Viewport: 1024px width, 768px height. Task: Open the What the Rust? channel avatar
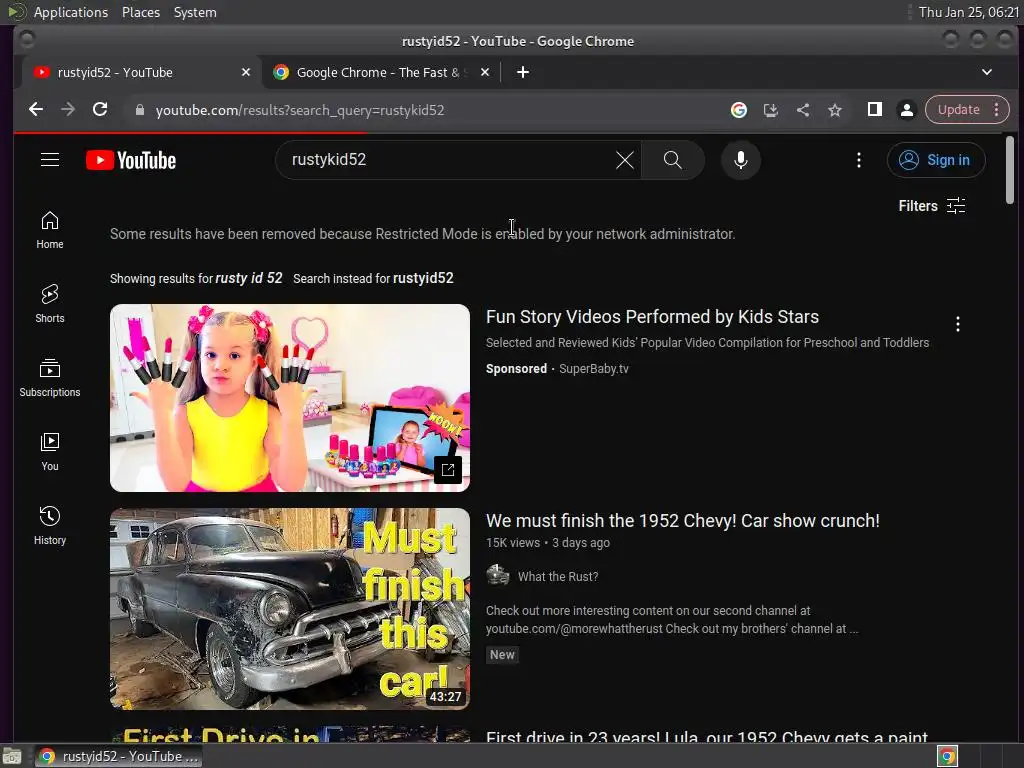[498, 576]
